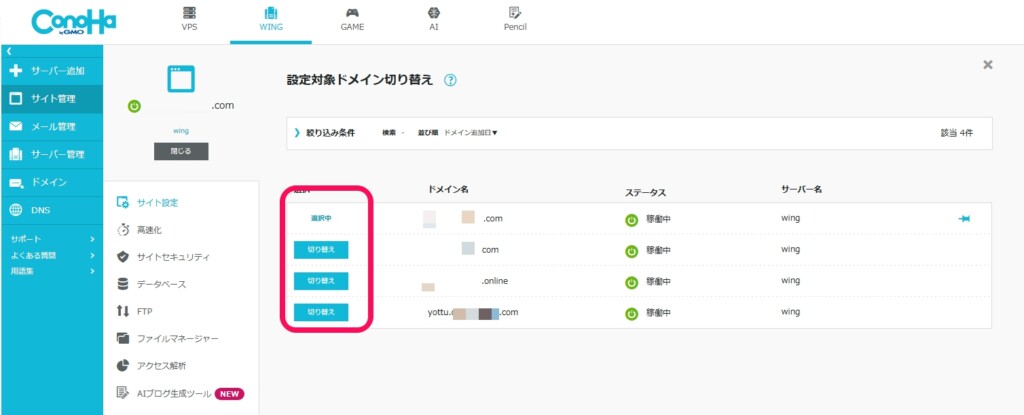Open the Pencil service tab
This screenshot has width=1024, height=415.
[515, 20]
